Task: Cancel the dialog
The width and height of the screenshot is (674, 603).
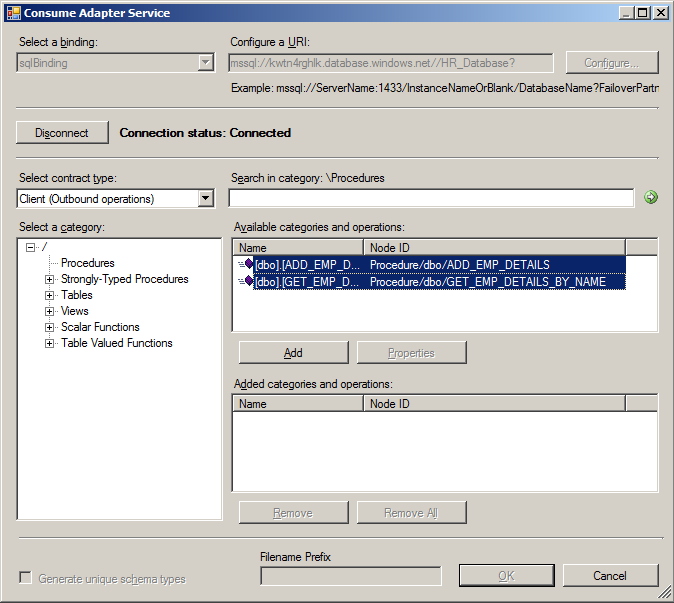Action: pos(610,575)
